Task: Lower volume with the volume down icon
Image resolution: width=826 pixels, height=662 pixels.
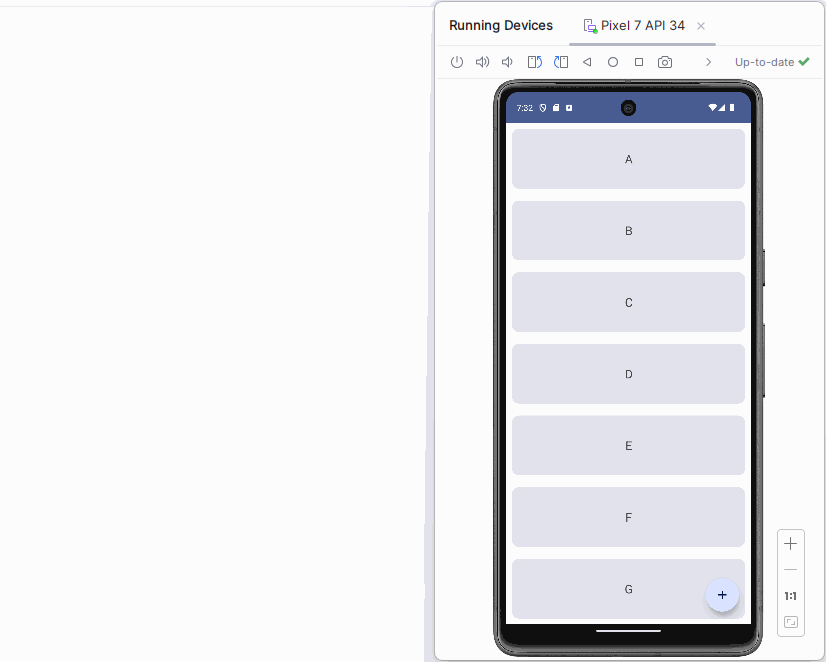Action: (507, 62)
